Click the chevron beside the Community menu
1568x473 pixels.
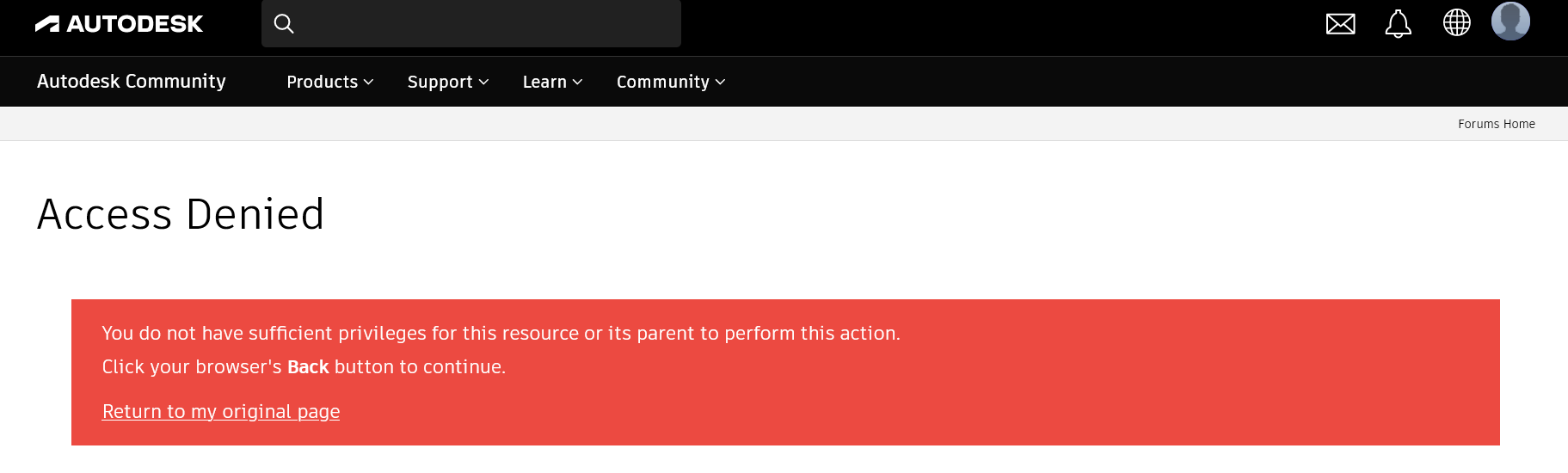(x=721, y=83)
